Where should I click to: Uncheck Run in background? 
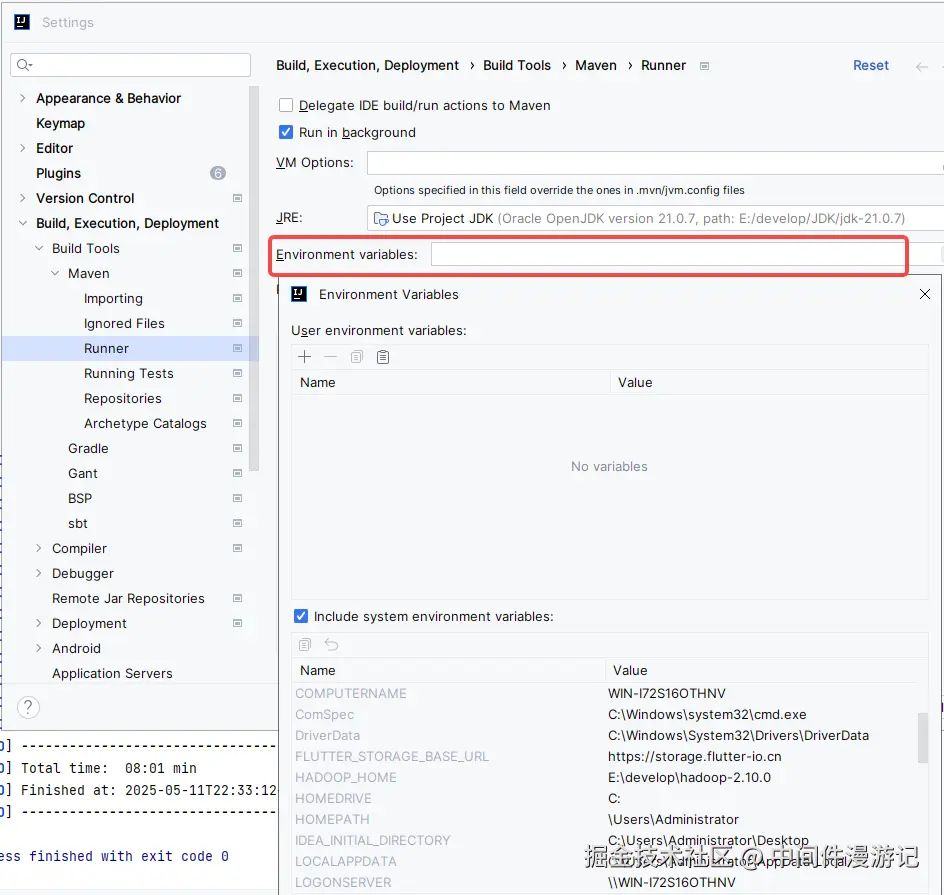pyautogui.click(x=286, y=132)
